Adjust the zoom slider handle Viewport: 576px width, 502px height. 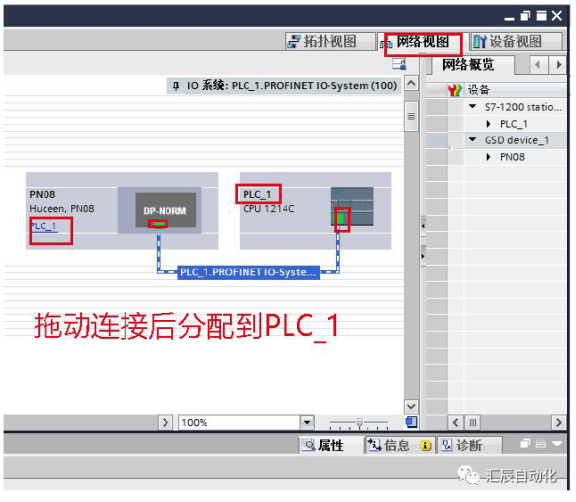click(360, 422)
